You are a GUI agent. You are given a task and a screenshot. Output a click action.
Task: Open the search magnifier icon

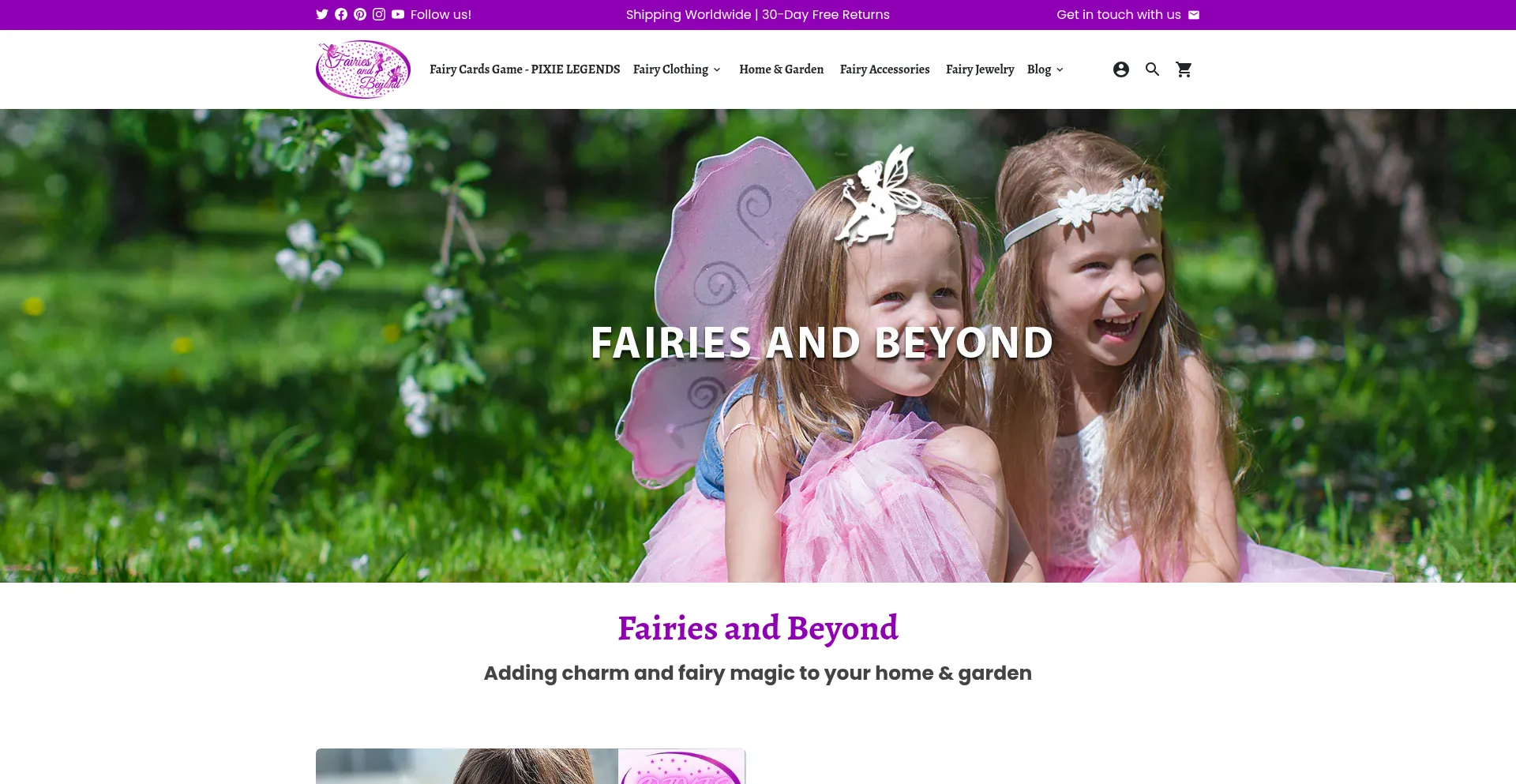[x=1153, y=69]
